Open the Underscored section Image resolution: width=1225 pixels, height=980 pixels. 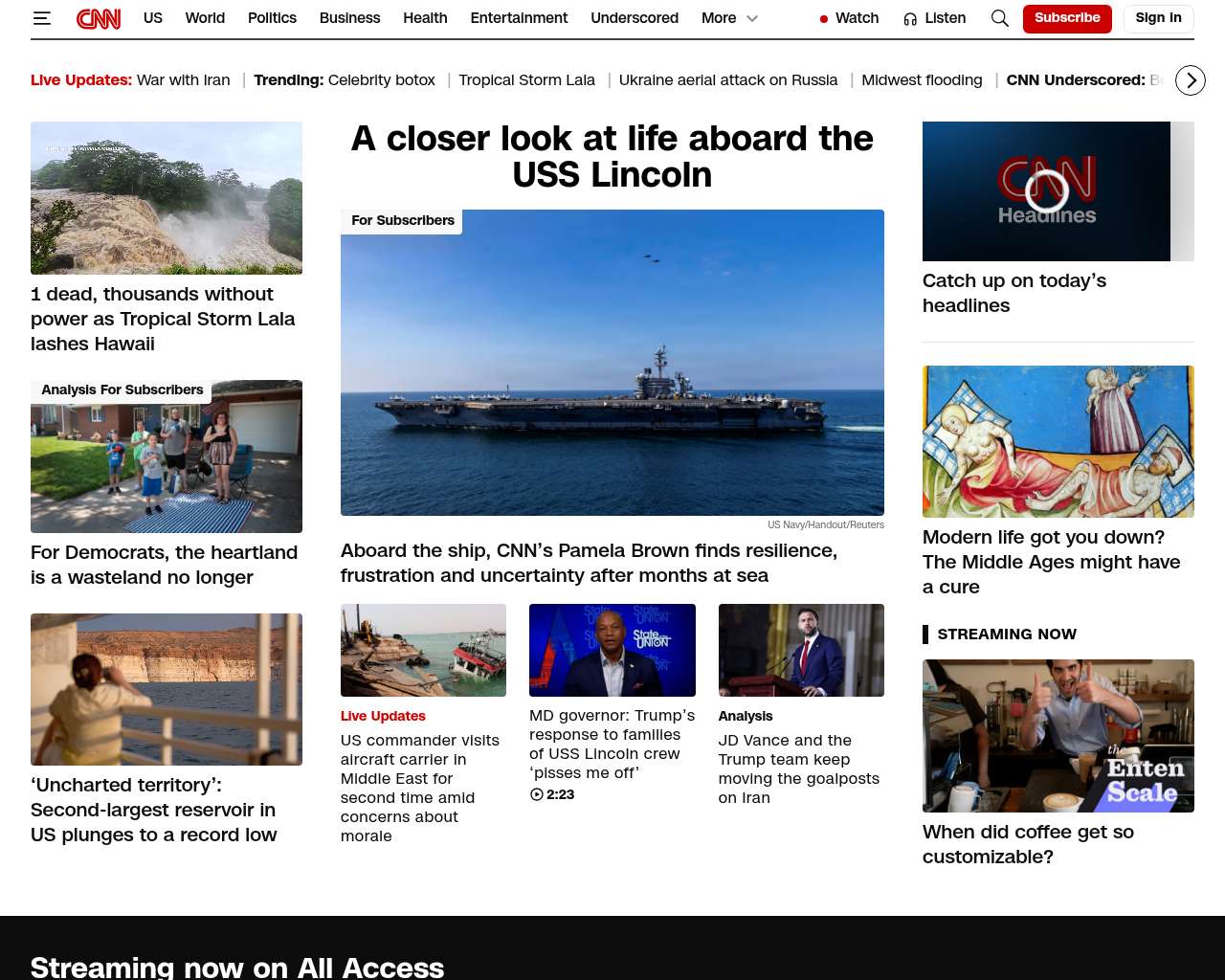[635, 18]
